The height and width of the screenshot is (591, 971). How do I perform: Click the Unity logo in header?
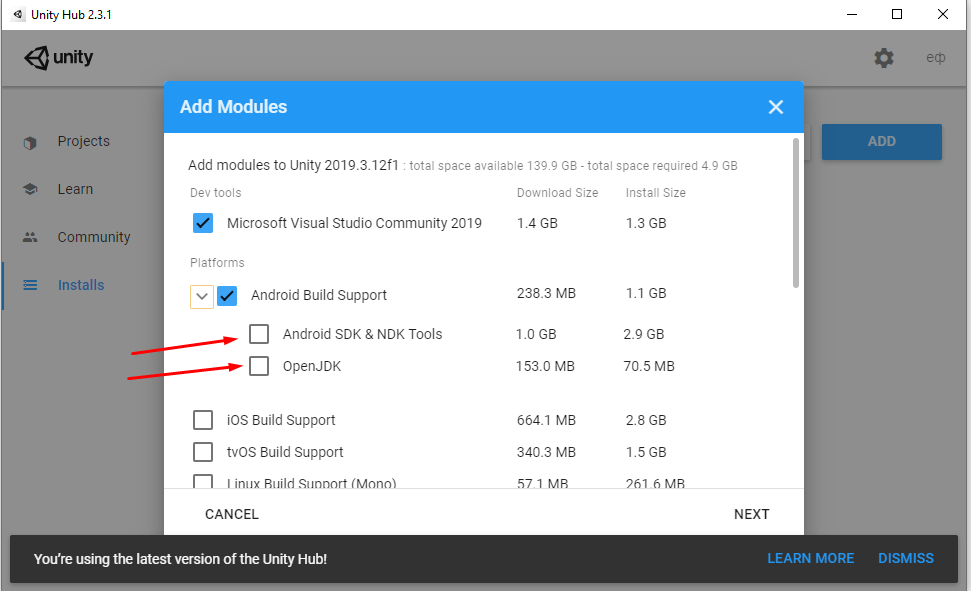pyautogui.click(x=59, y=58)
